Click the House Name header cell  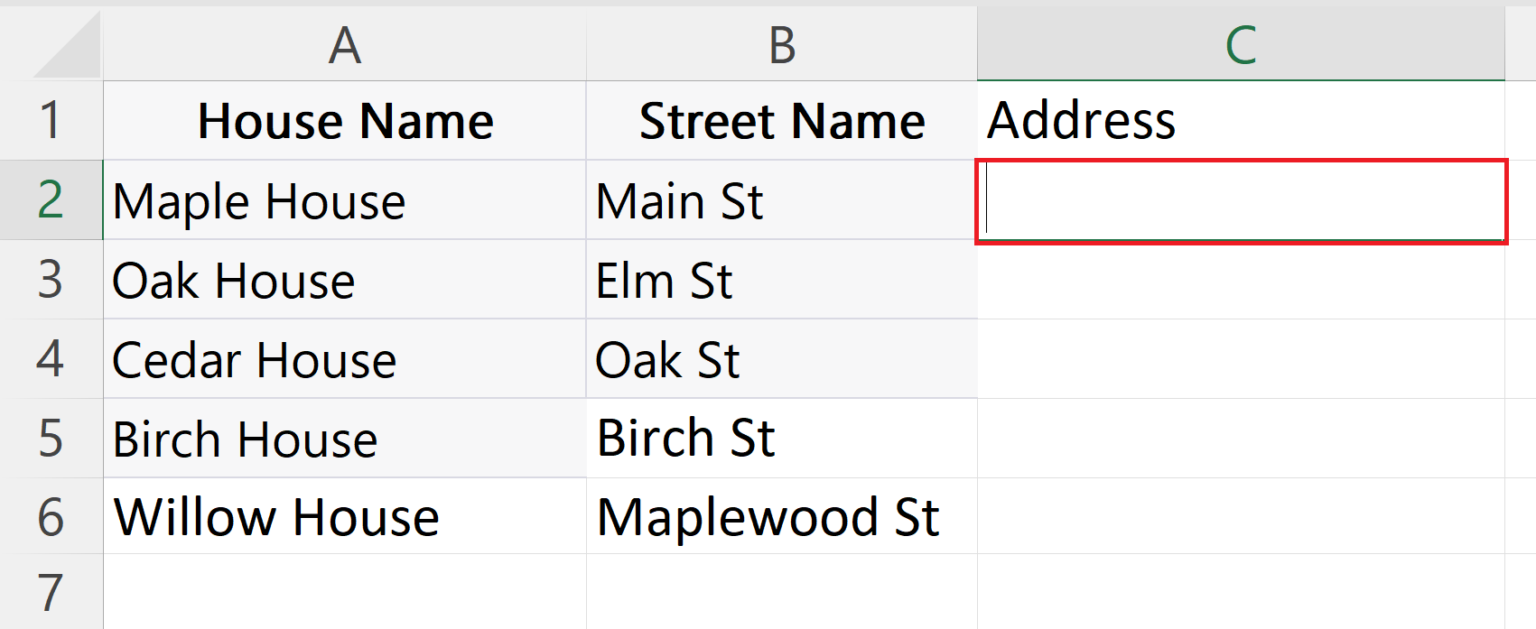pos(344,120)
